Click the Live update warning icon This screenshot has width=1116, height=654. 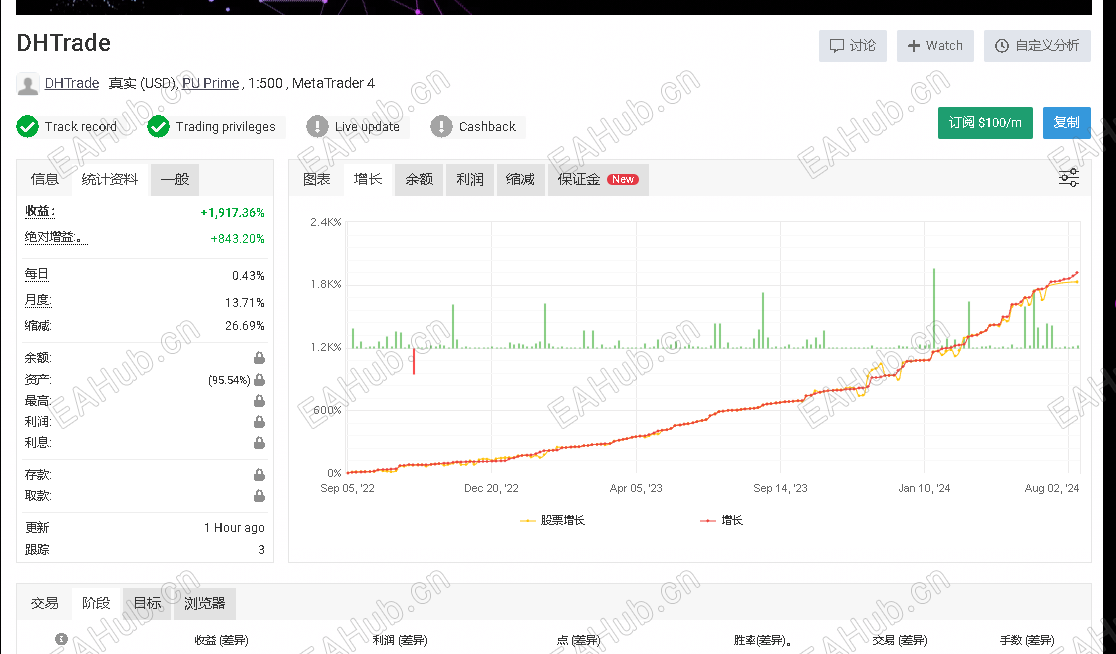coord(317,127)
